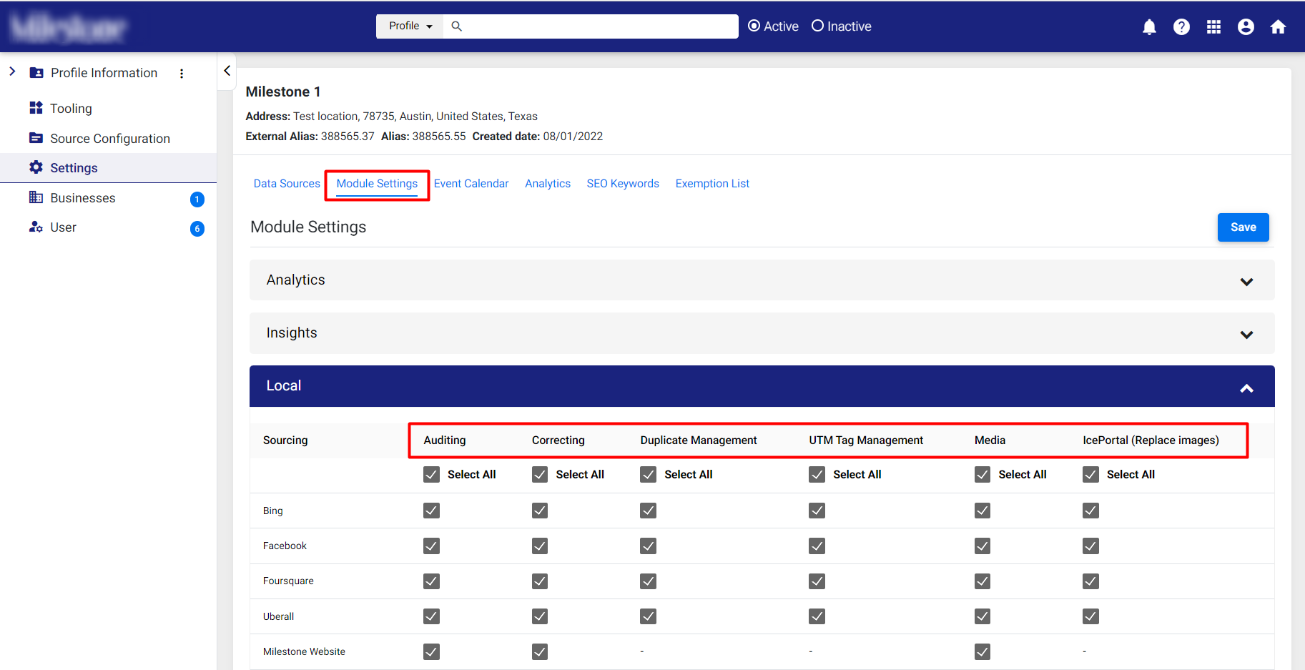The width and height of the screenshot is (1305, 670).
Task: Click the User icon in sidebar
Action: point(36,227)
